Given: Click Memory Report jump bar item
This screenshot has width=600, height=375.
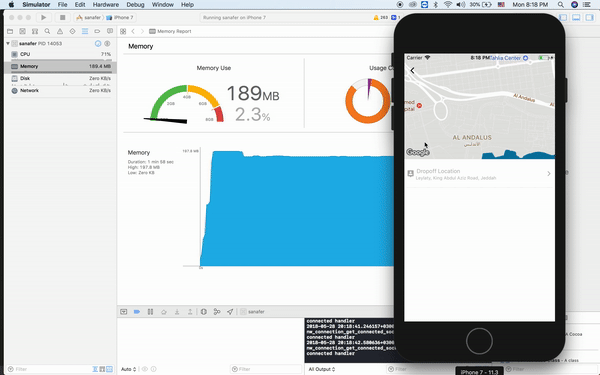Looking at the screenshot, I should tap(170, 31).
